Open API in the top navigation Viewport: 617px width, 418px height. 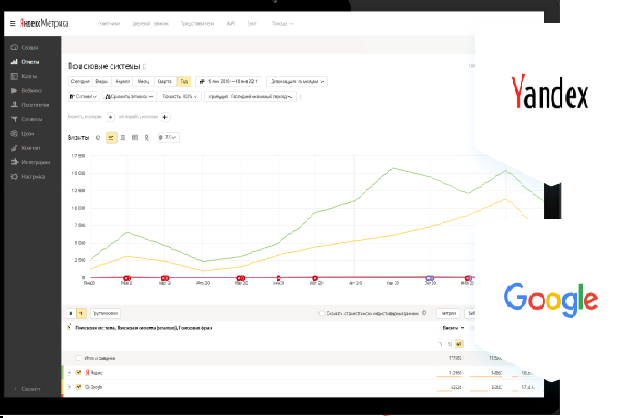pos(231,24)
